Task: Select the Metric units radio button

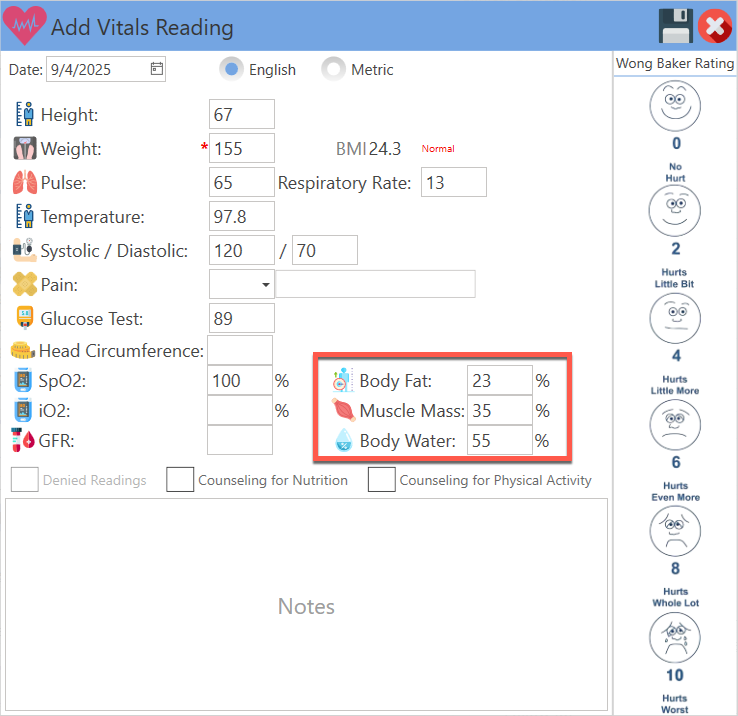Action: pos(333,69)
